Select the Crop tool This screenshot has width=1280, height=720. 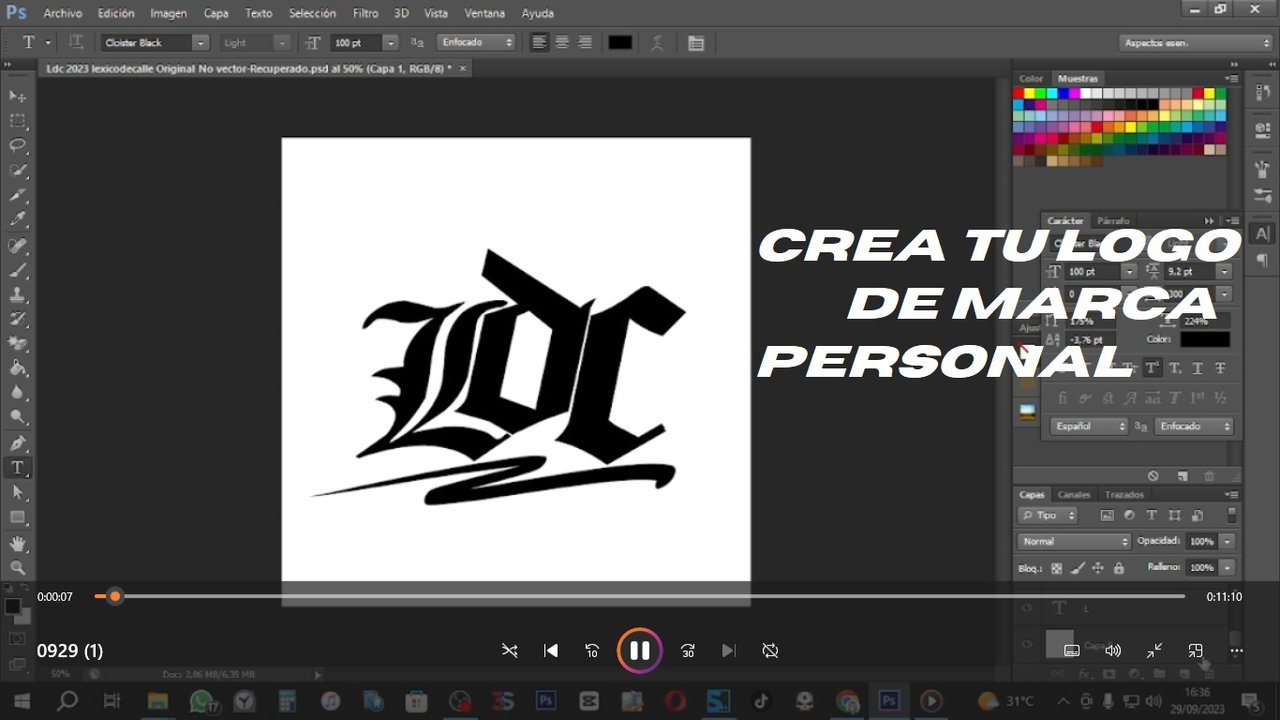point(17,195)
